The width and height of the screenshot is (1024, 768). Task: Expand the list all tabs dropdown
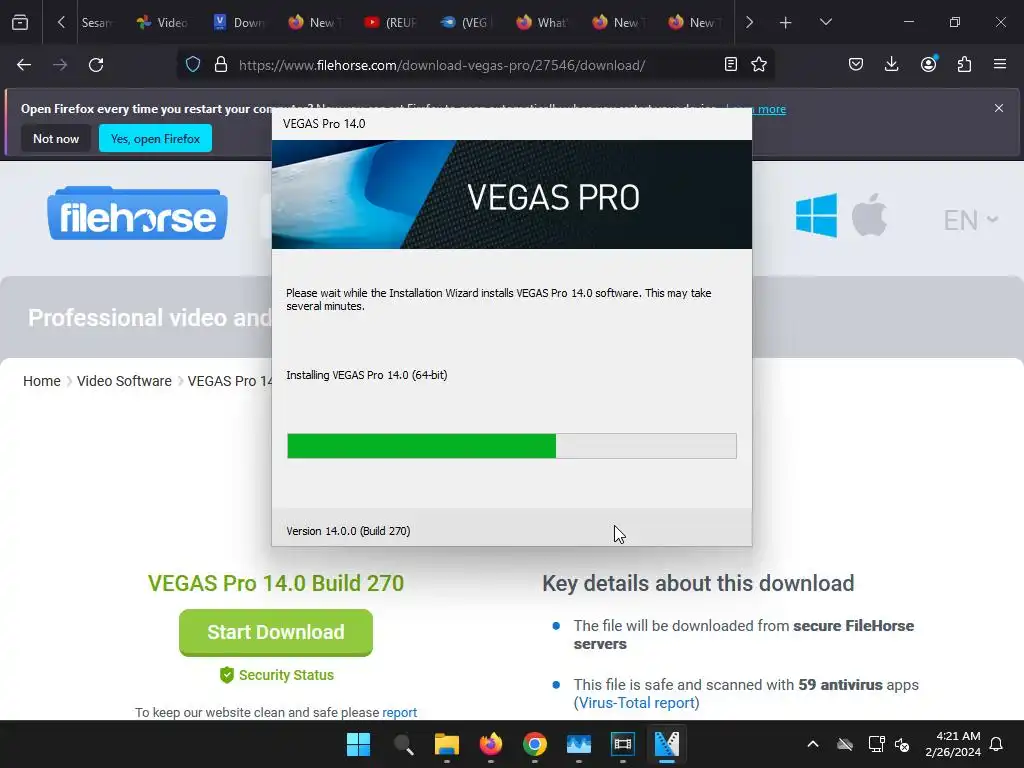tap(826, 22)
